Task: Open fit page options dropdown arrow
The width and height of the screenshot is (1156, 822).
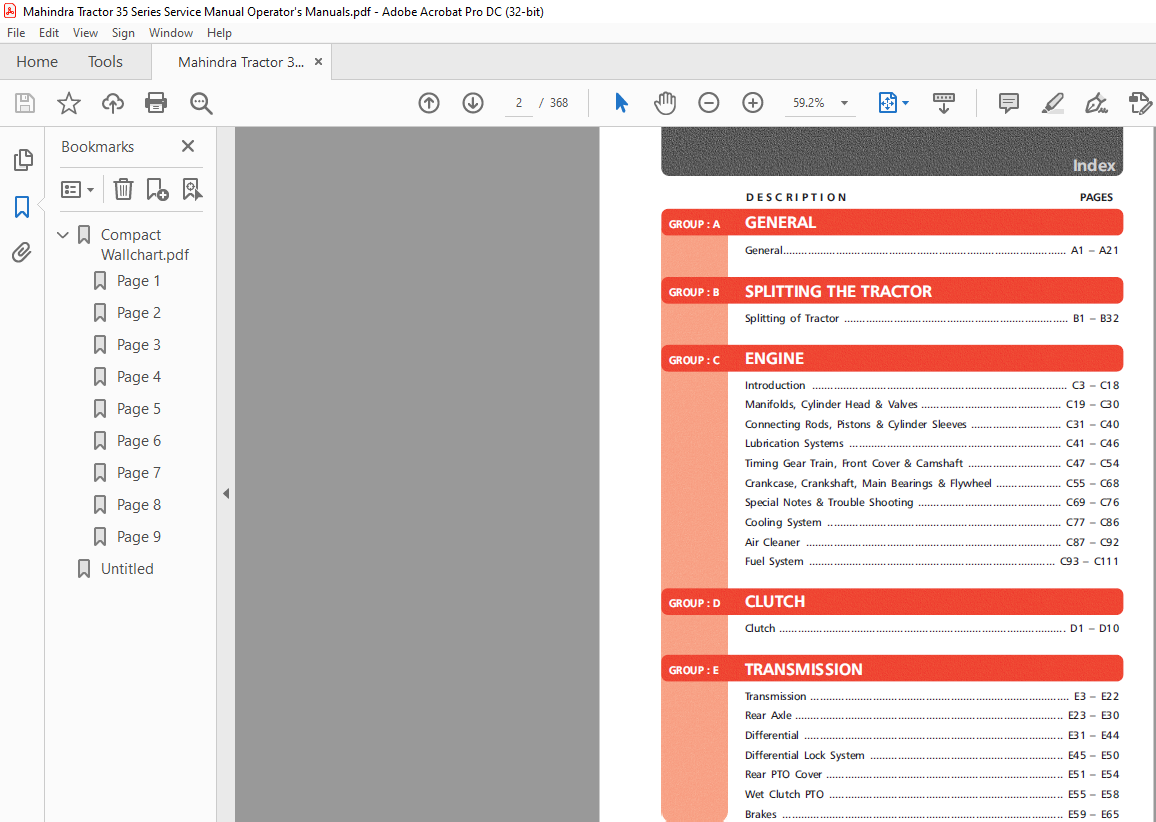Action: pyautogui.click(x=905, y=103)
